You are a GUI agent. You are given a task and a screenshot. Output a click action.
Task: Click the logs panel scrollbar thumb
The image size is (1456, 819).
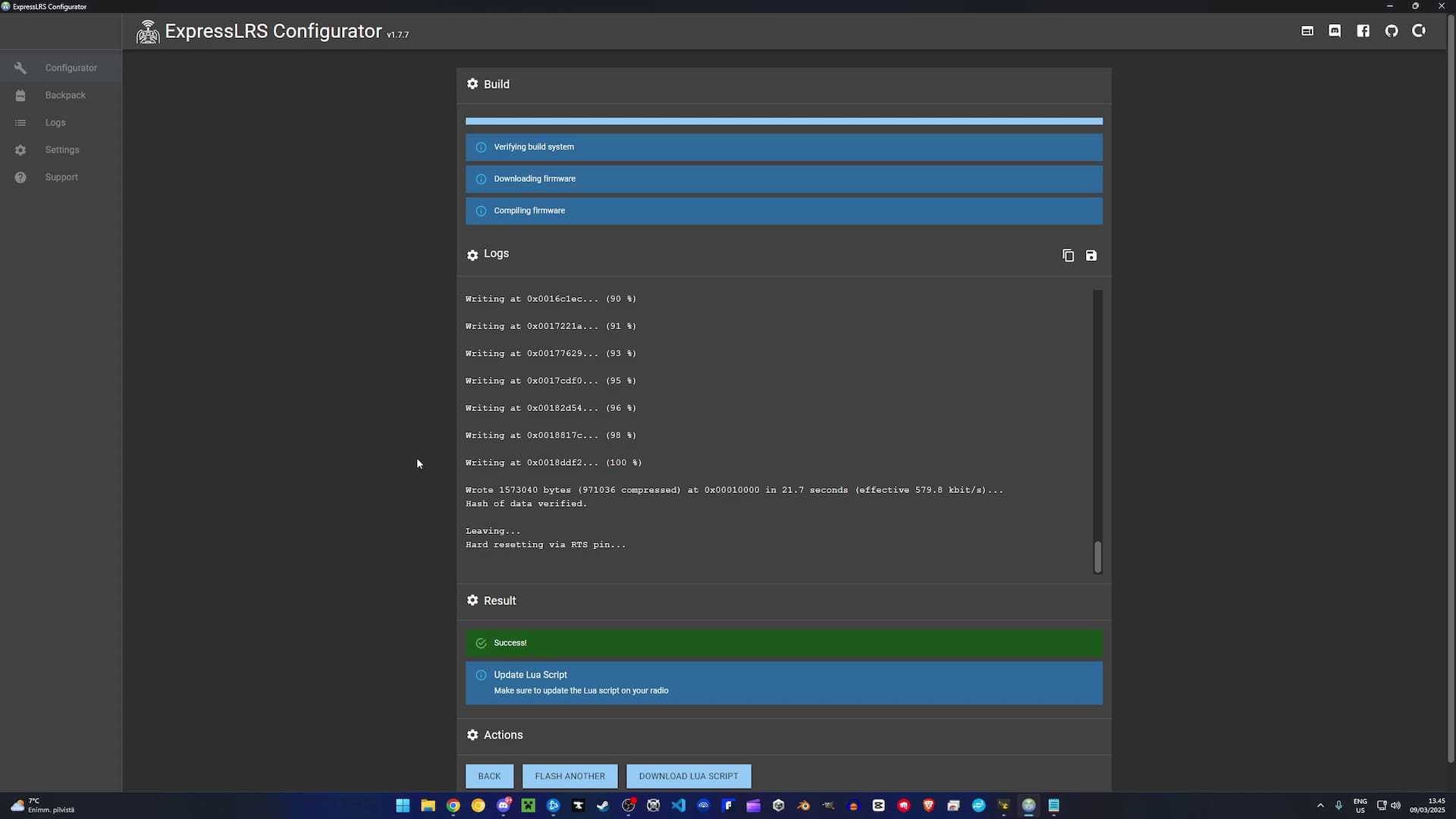click(1097, 557)
